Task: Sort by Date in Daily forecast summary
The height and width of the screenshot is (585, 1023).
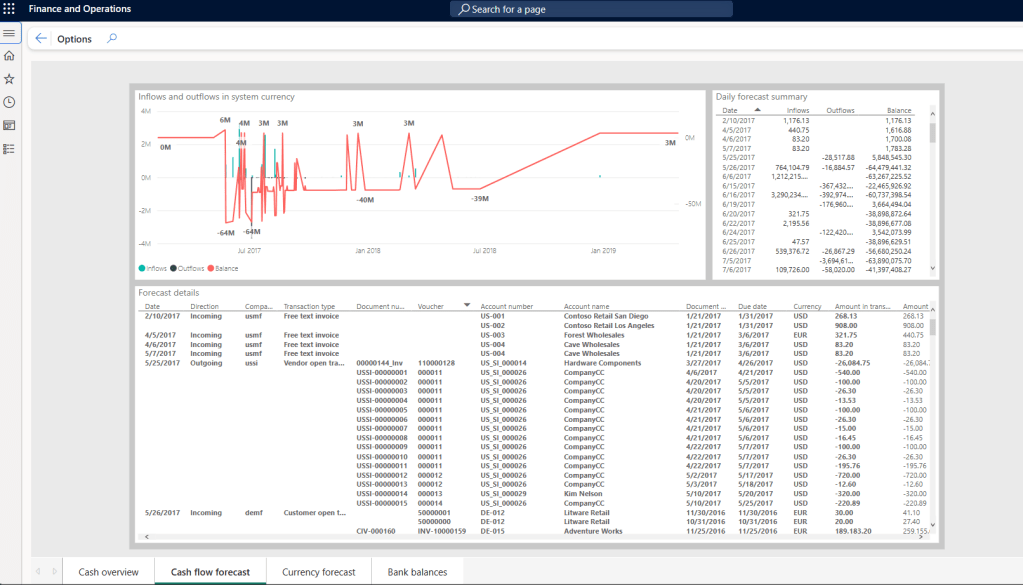Action: (x=729, y=111)
